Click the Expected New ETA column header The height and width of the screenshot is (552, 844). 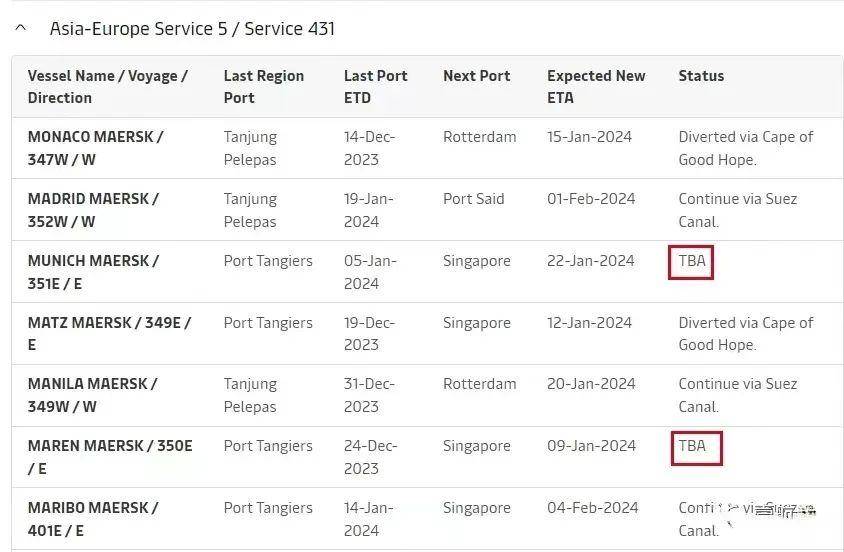point(596,87)
